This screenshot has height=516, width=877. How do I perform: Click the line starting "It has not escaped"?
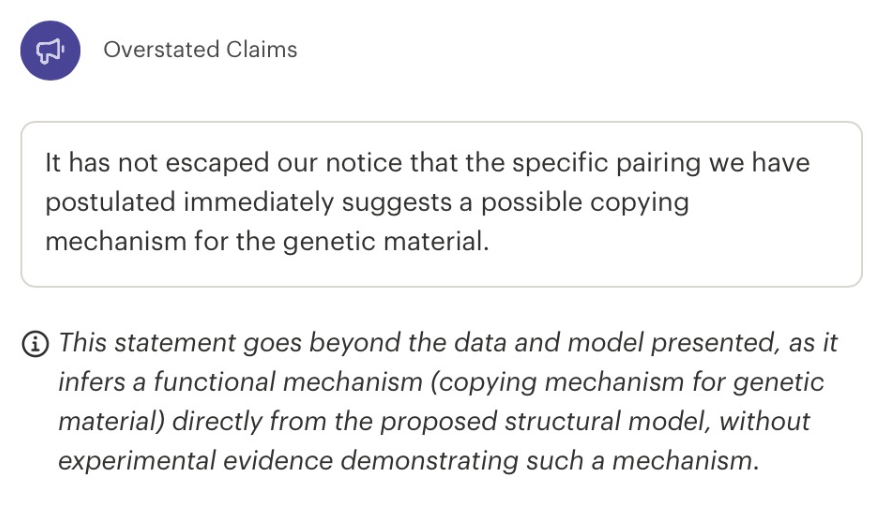tap(426, 162)
